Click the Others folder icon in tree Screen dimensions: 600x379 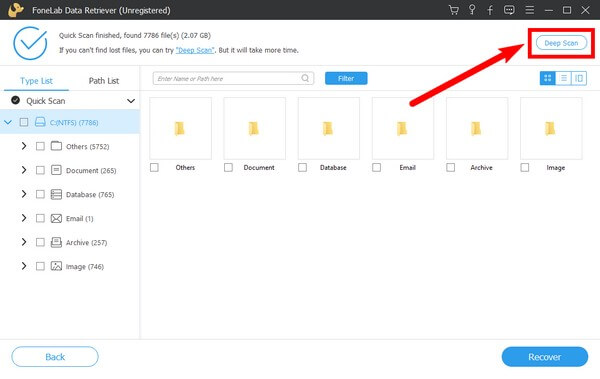click(56, 146)
